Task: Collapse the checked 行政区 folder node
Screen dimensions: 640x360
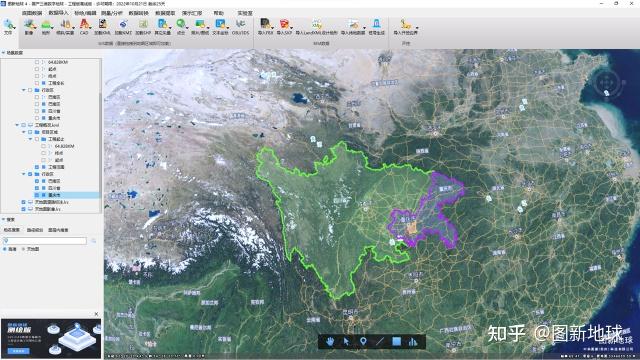Action: 24,174
